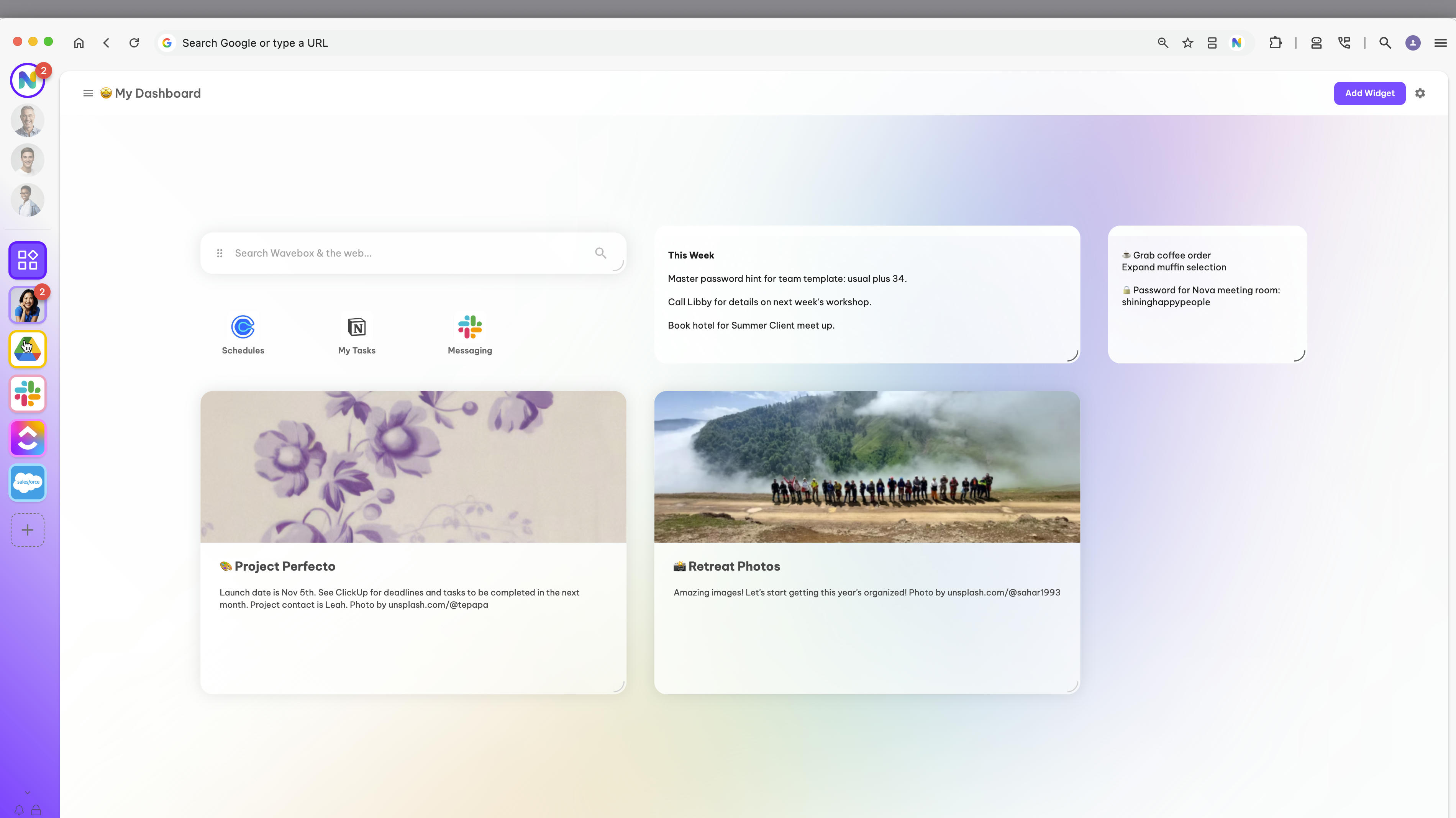Open Slack in the sidebar

pyautogui.click(x=28, y=394)
